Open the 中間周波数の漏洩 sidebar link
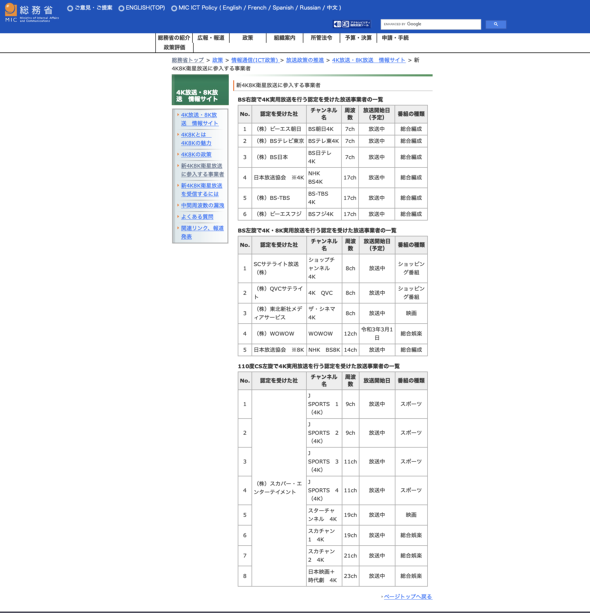Viewport: 590px width, 613px height. [x=203, y=205]
